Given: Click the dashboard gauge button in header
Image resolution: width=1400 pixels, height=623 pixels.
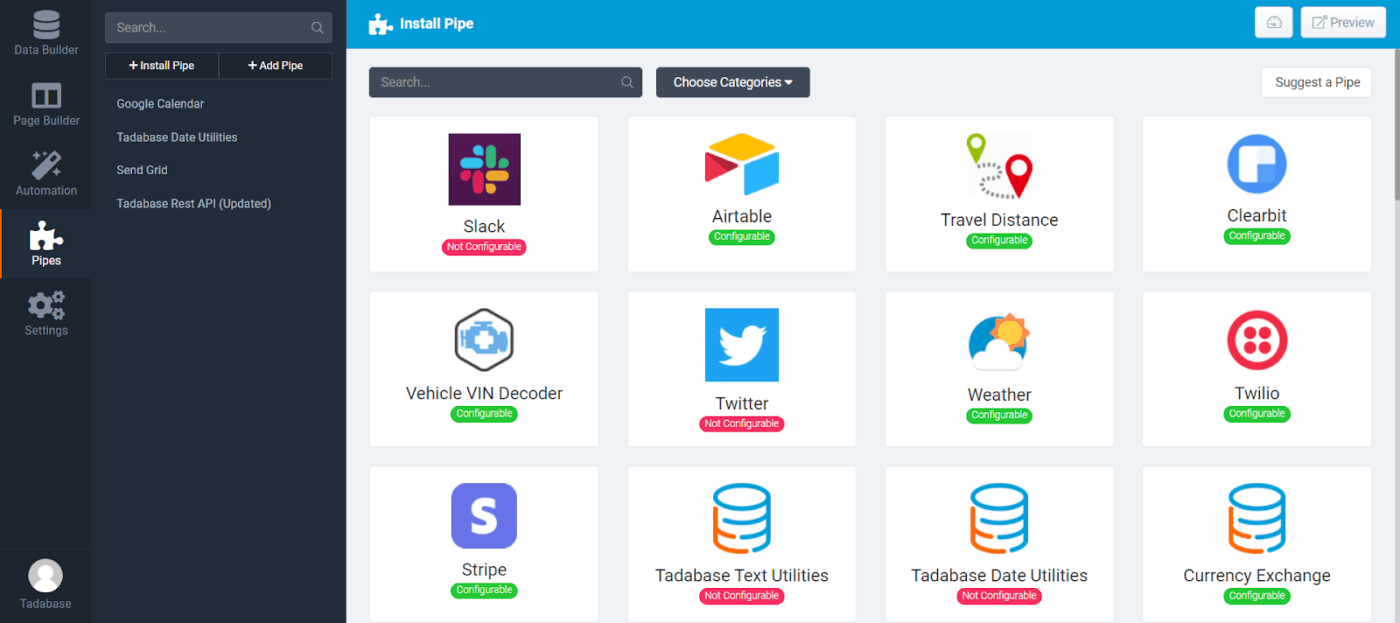Looking at the screenshot, I should (x=1274, y=23).
